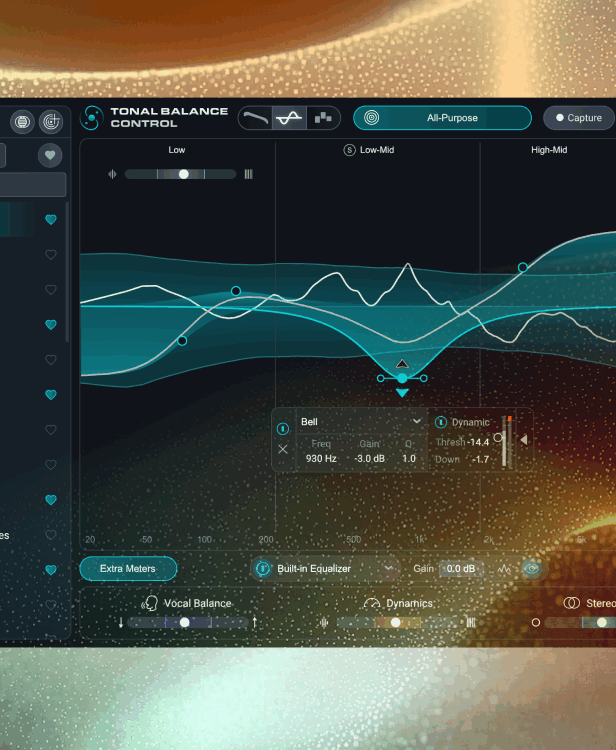Remove the Bell band with the X icon
The image size is (616, 750).
(283, 449)
